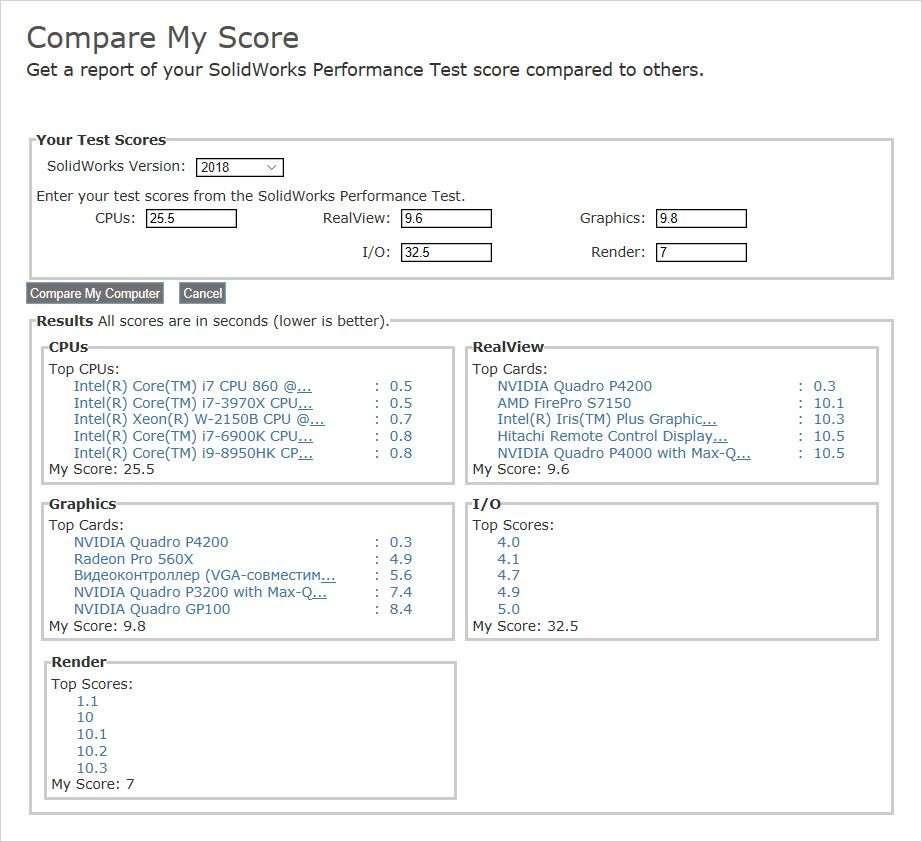Open NVIDIA Quadro P3200 with Max-Q link

click(x=200, y=592)
